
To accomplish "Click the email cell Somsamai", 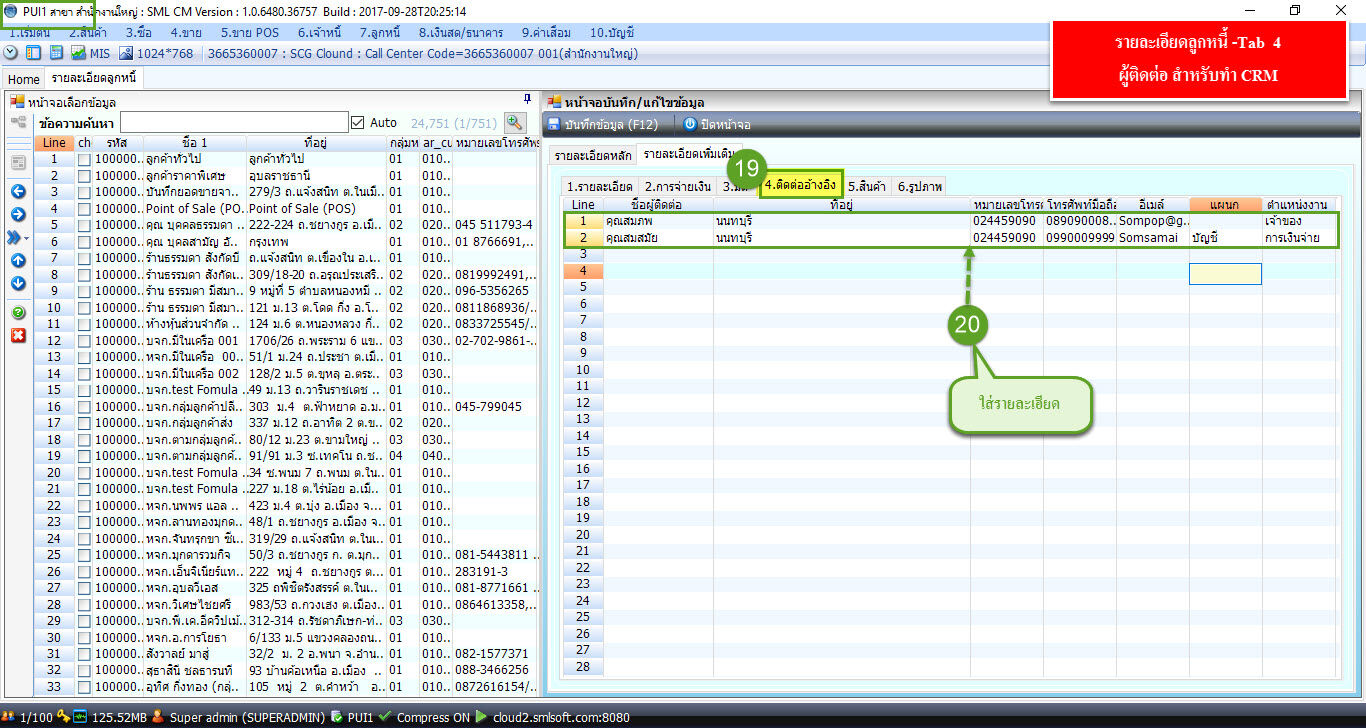I will click(1152, 238).
